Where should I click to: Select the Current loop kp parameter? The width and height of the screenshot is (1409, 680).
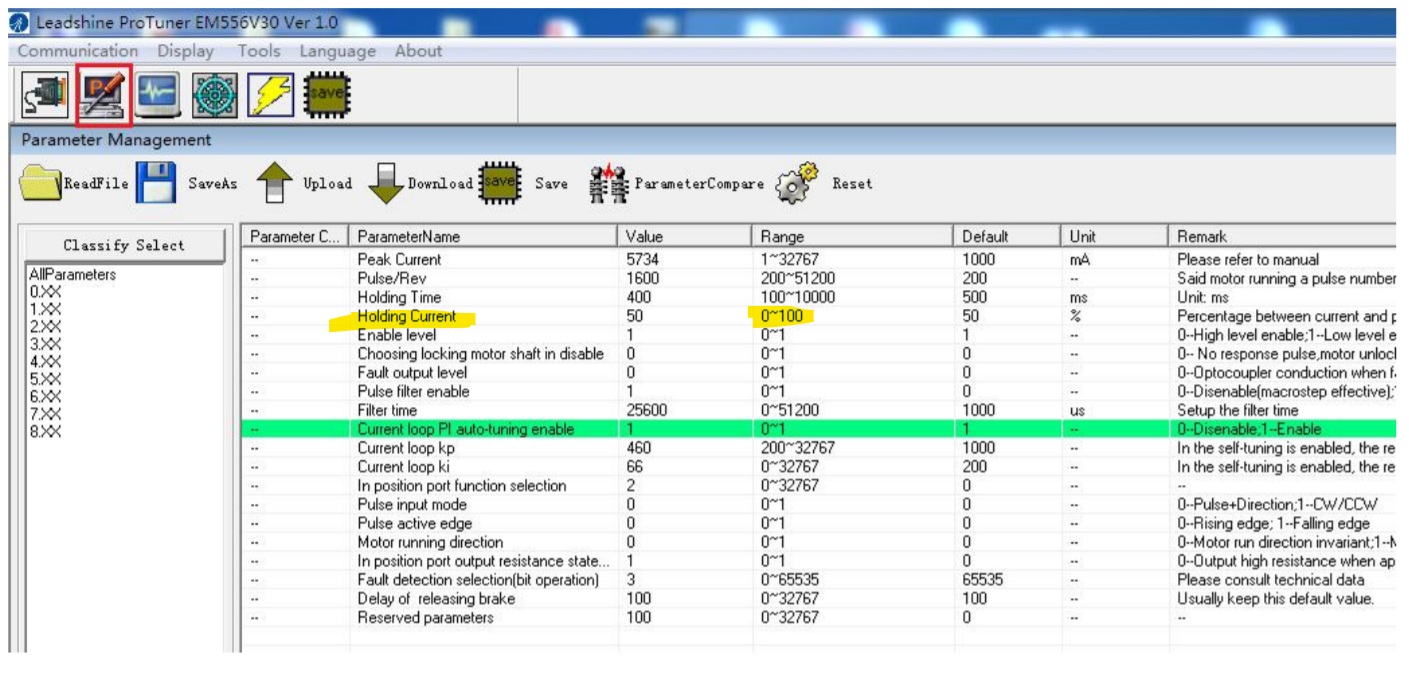tap(405, 448)
